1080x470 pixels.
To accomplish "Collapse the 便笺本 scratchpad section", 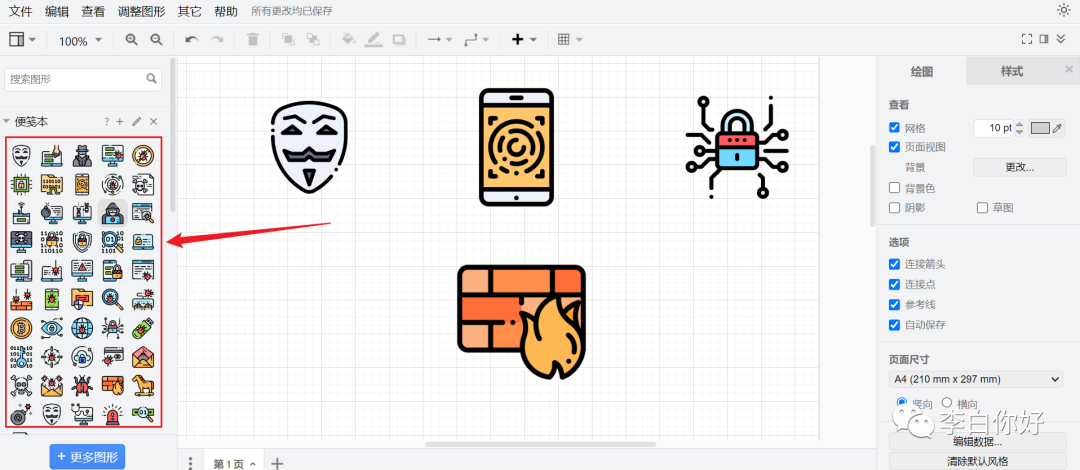I will [x=6, y=121].
